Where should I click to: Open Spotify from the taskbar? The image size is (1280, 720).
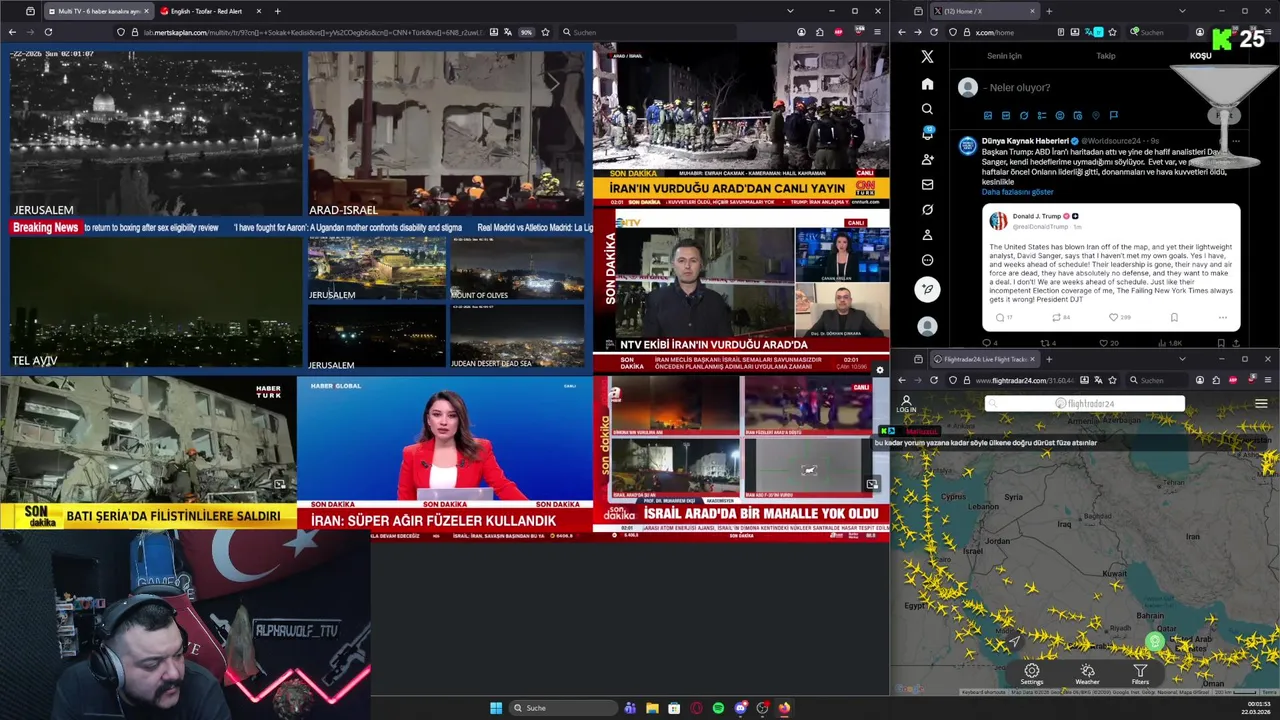(718, 708)
